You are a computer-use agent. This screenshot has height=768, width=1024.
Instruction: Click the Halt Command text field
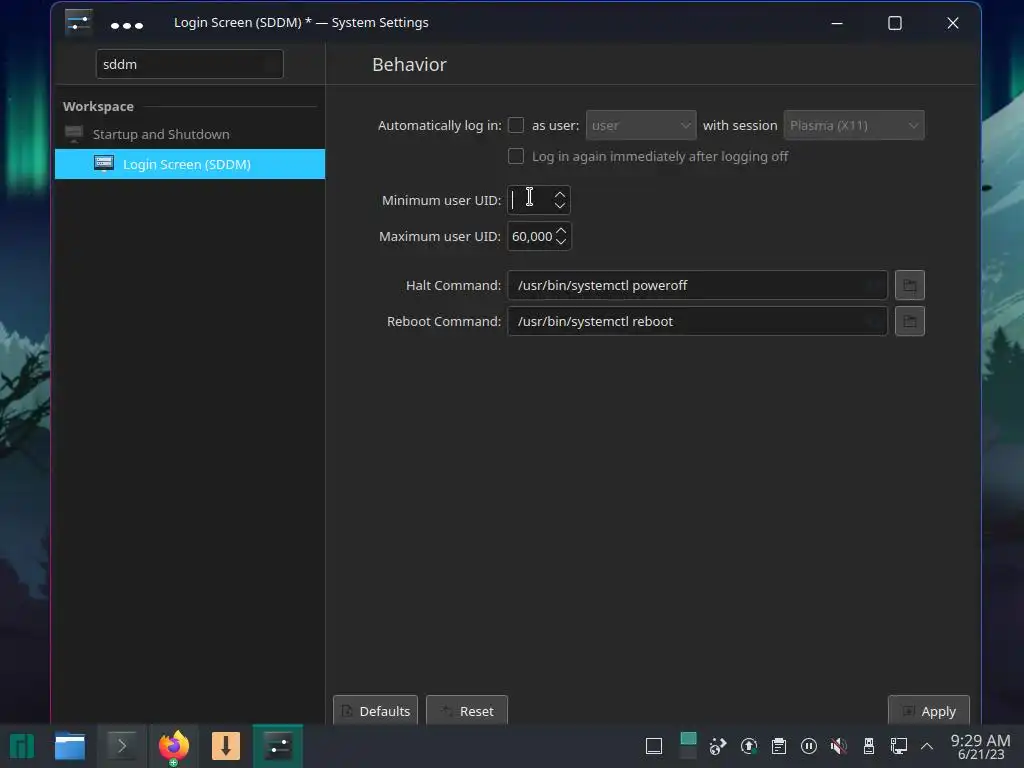tap(697, 285)
